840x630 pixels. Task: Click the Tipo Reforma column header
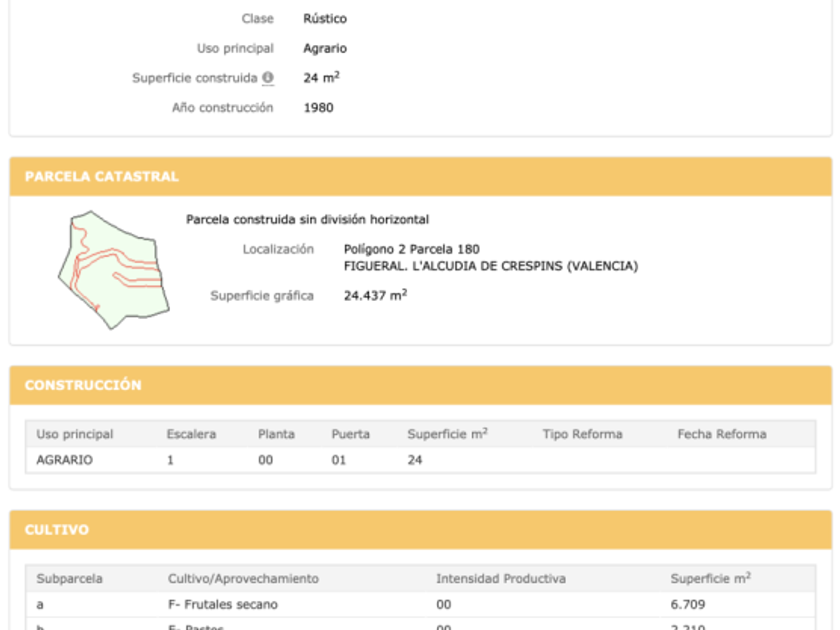582,434
